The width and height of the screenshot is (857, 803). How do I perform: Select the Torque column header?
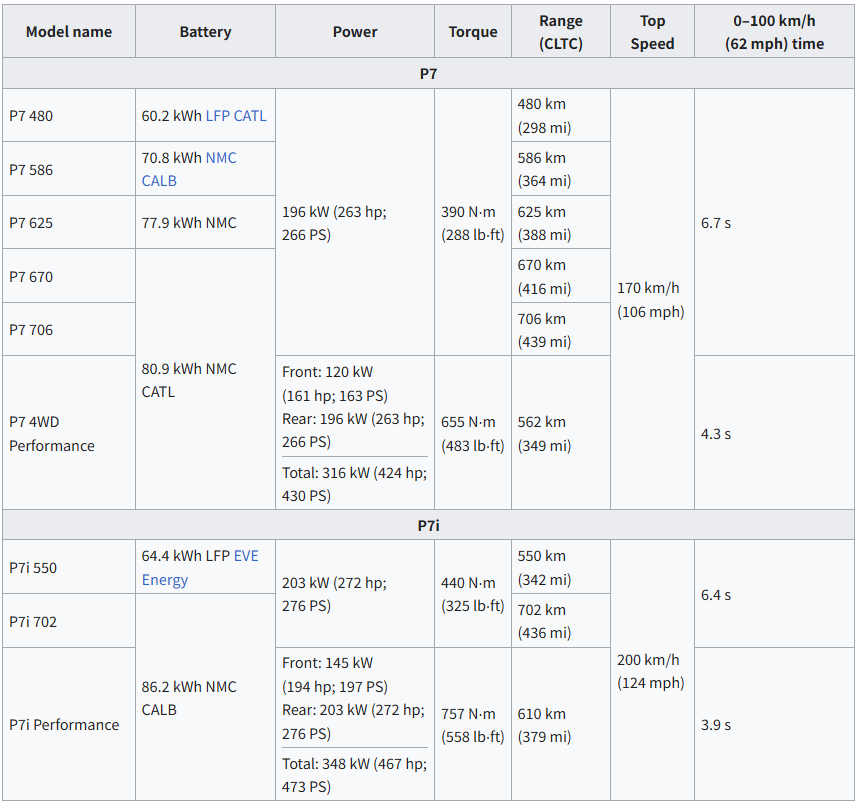click(x=473, y=32)
